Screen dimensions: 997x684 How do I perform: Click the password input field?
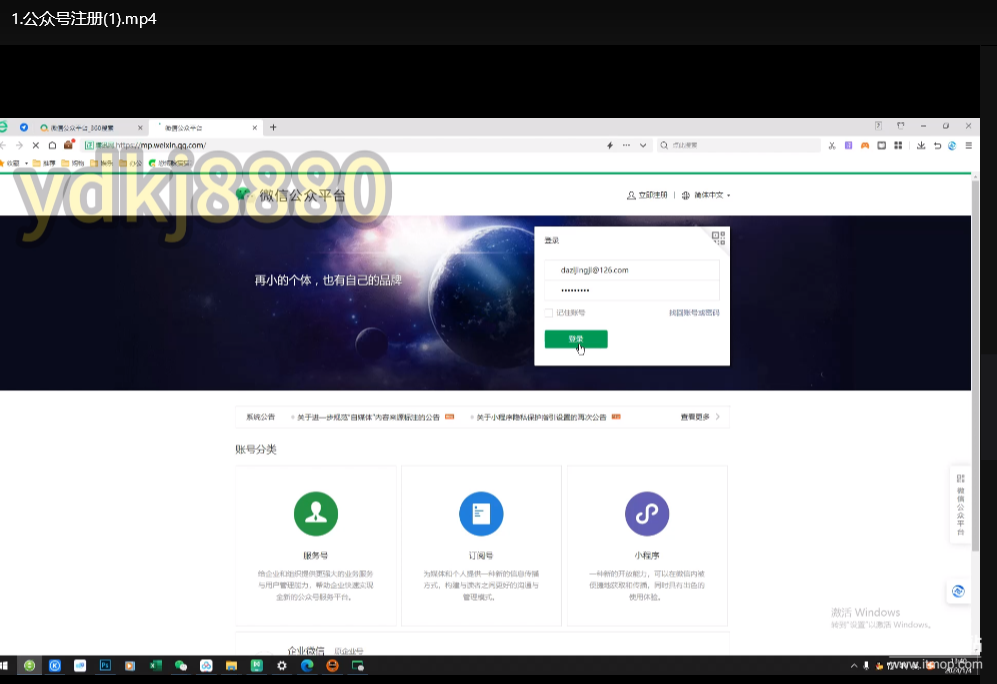(631, 292)
